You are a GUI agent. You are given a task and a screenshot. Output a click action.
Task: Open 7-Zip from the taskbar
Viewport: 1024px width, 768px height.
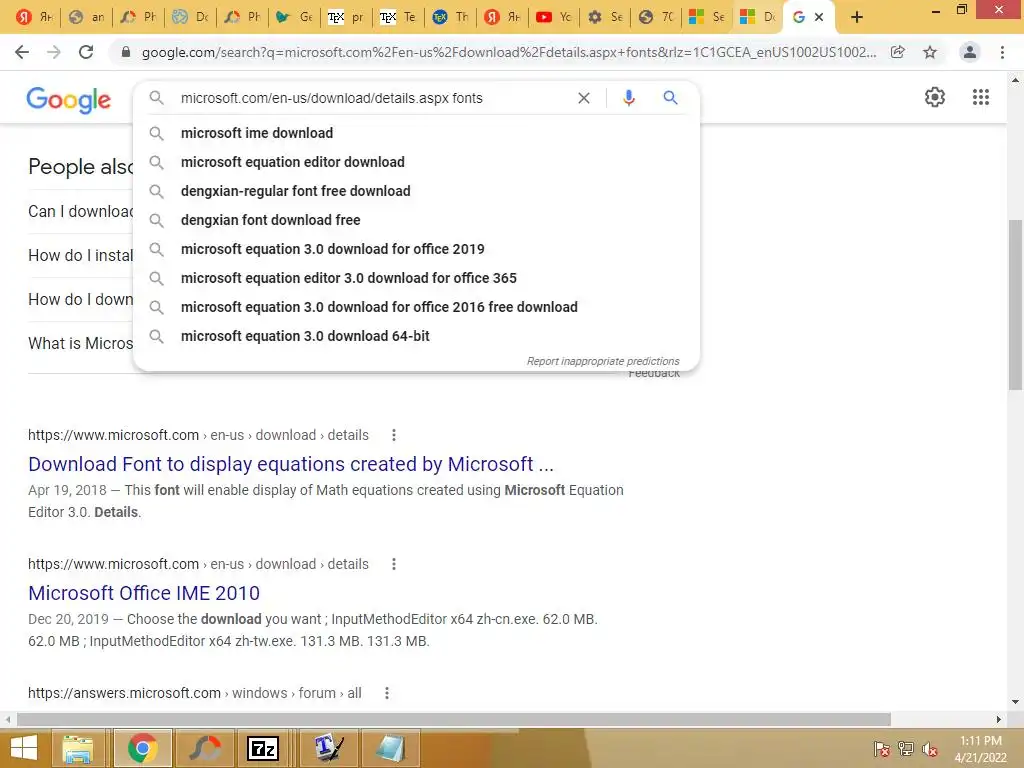tap(263, 748)
